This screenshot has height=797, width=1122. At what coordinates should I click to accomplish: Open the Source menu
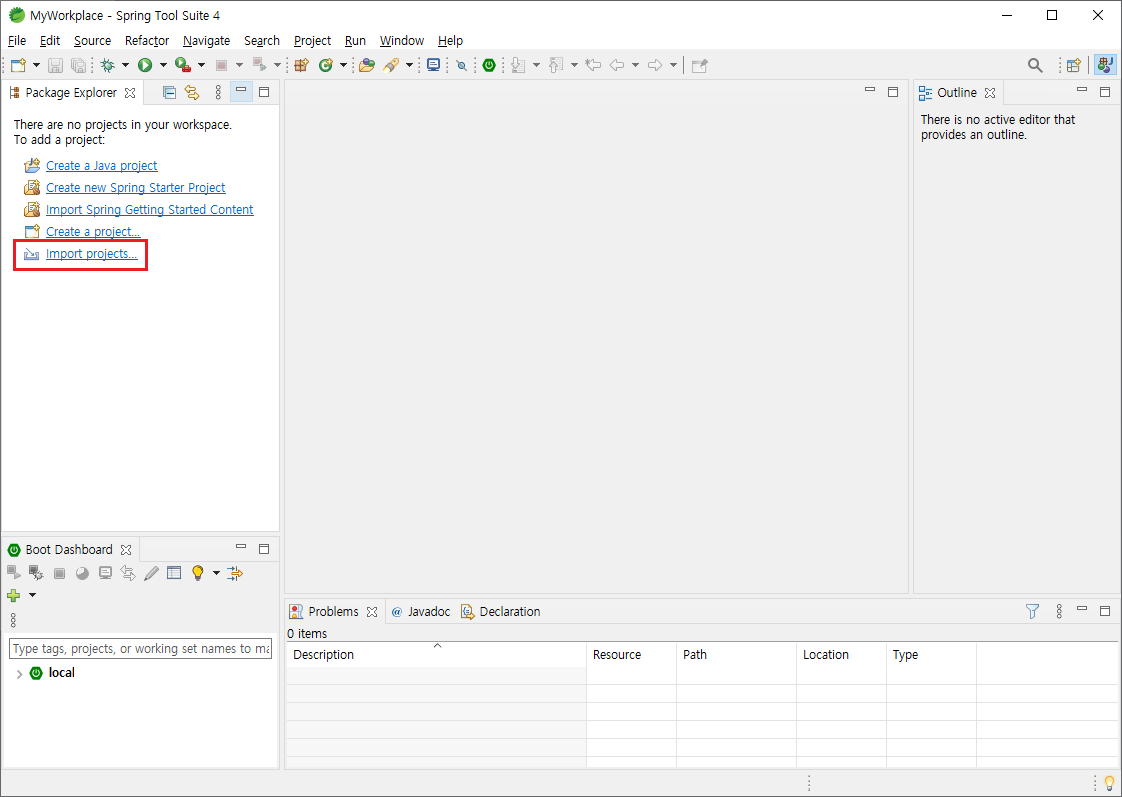coord(92,41)
